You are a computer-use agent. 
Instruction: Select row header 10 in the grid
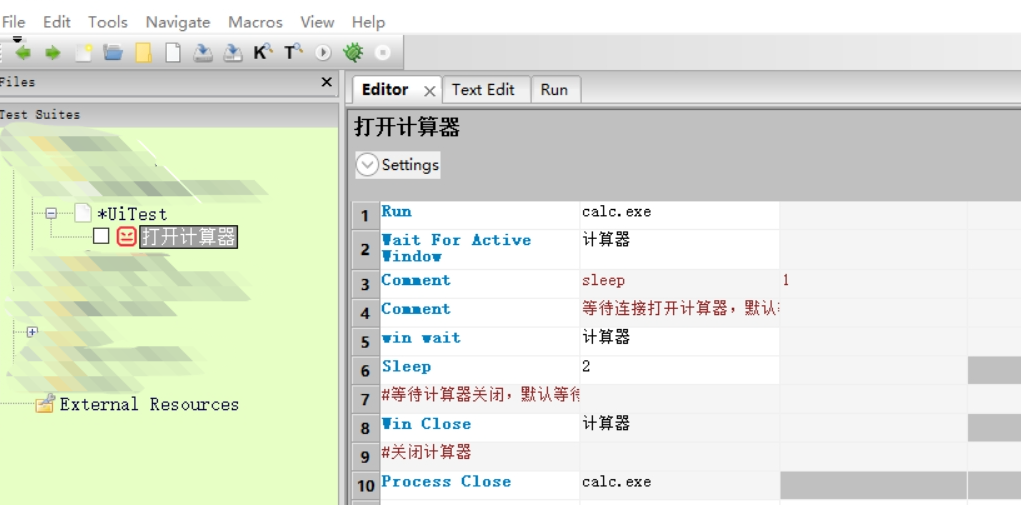tap(365, 485)
